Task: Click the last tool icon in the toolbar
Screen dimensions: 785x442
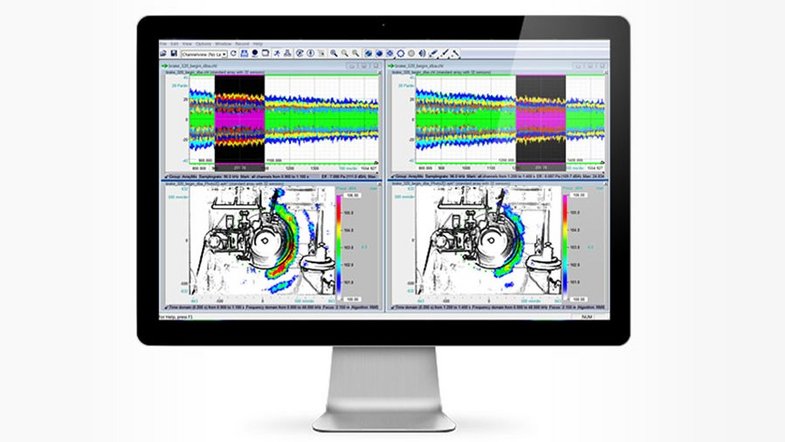Action: [455, 53]
